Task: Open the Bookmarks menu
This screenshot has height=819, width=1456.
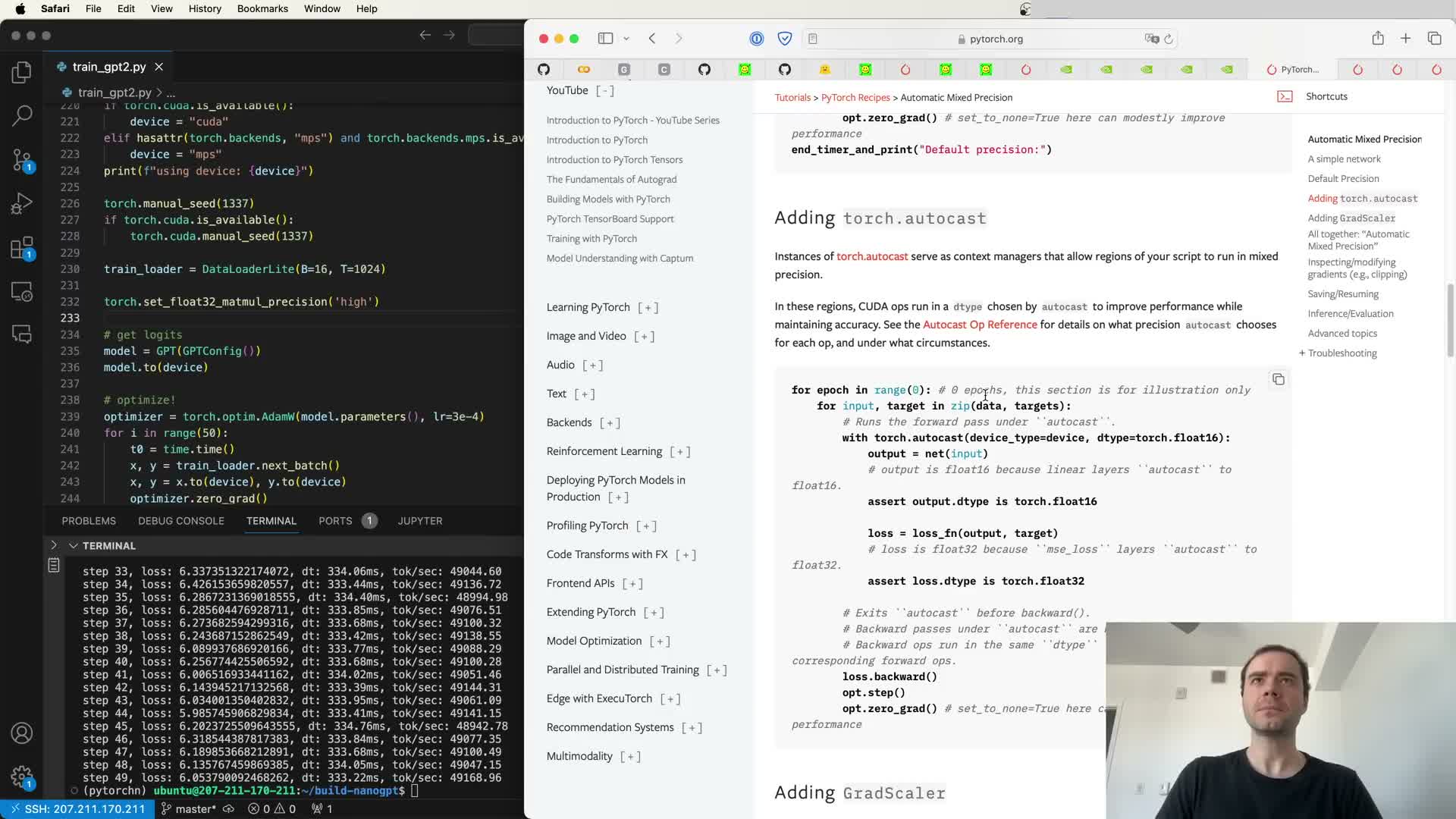Action: pyautogui.click(x=262, y=8)
